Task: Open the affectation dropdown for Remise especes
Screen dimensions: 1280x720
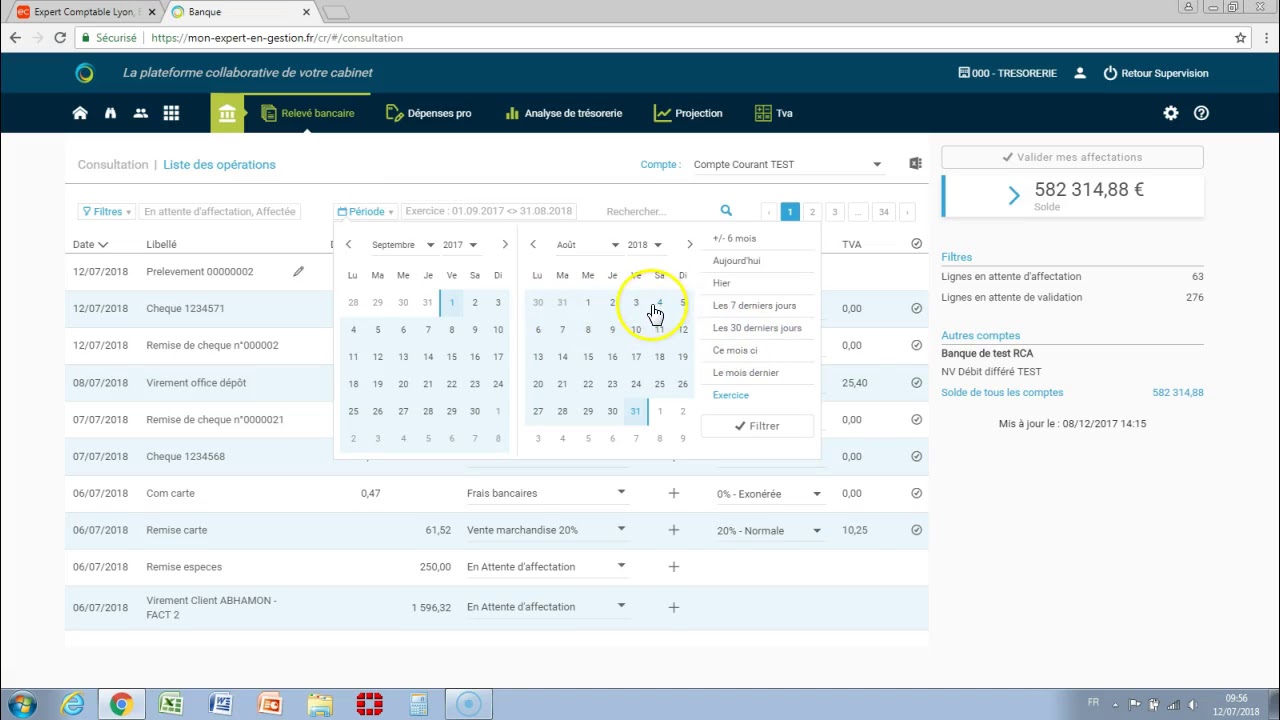Action: point(621,566)
